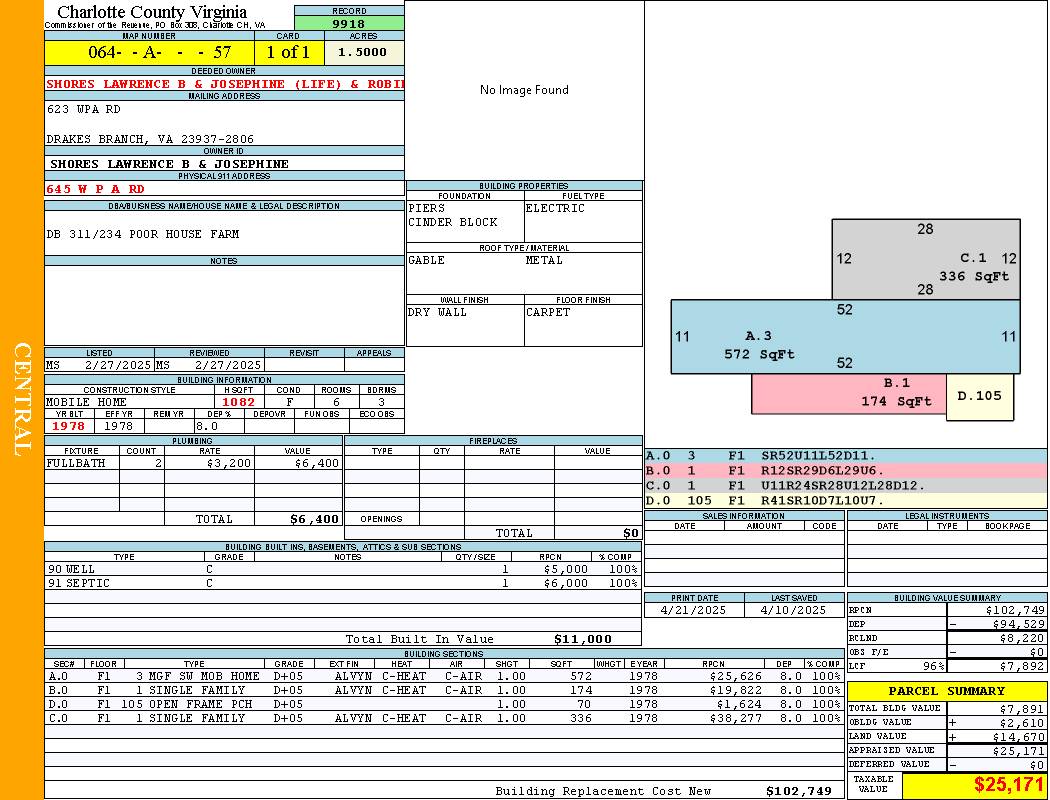The image size is (1050, 800).
Task: Click sketch area D.105
Action: (979, 396)
